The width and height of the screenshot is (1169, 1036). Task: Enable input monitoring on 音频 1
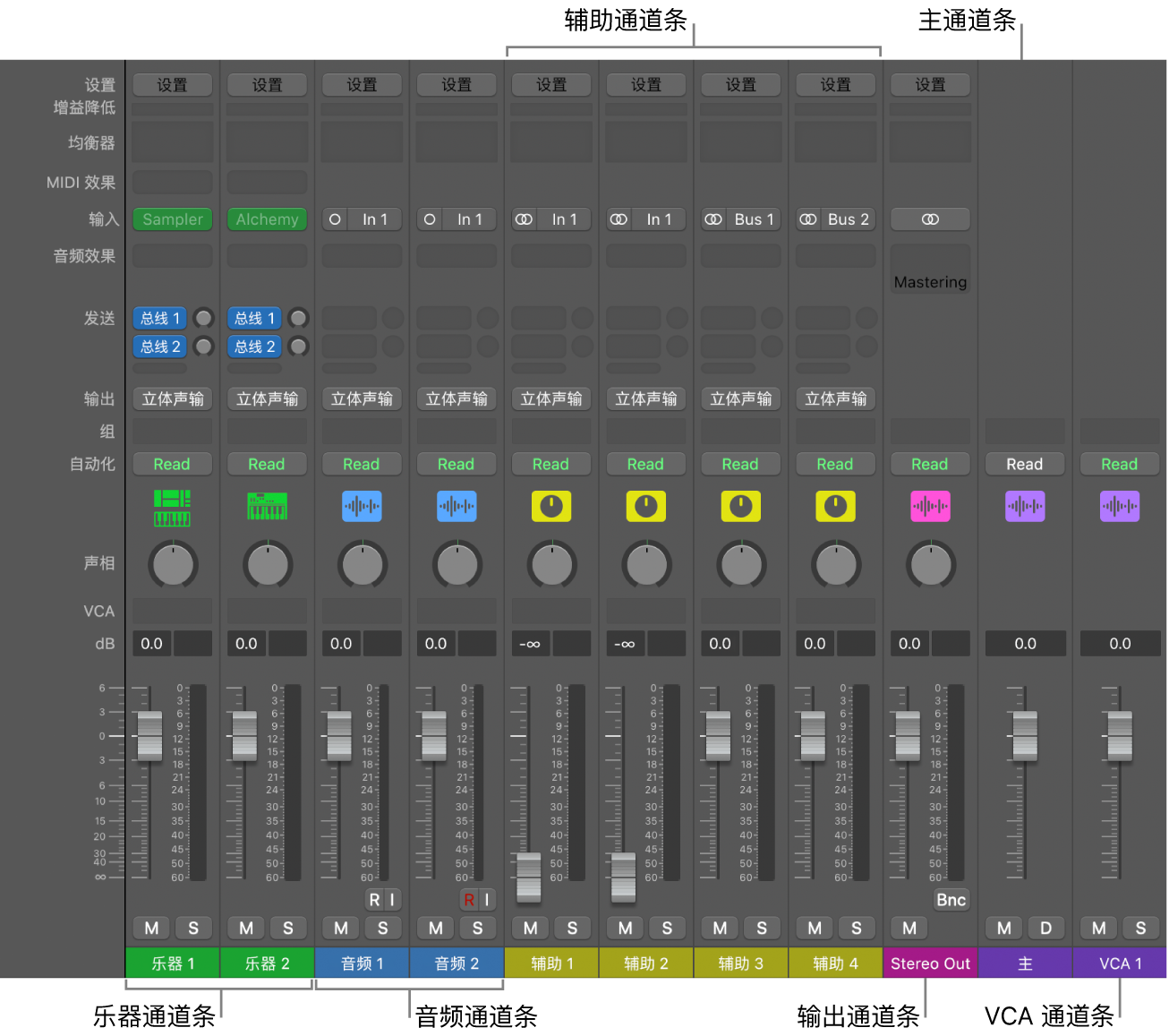(390, 899)
